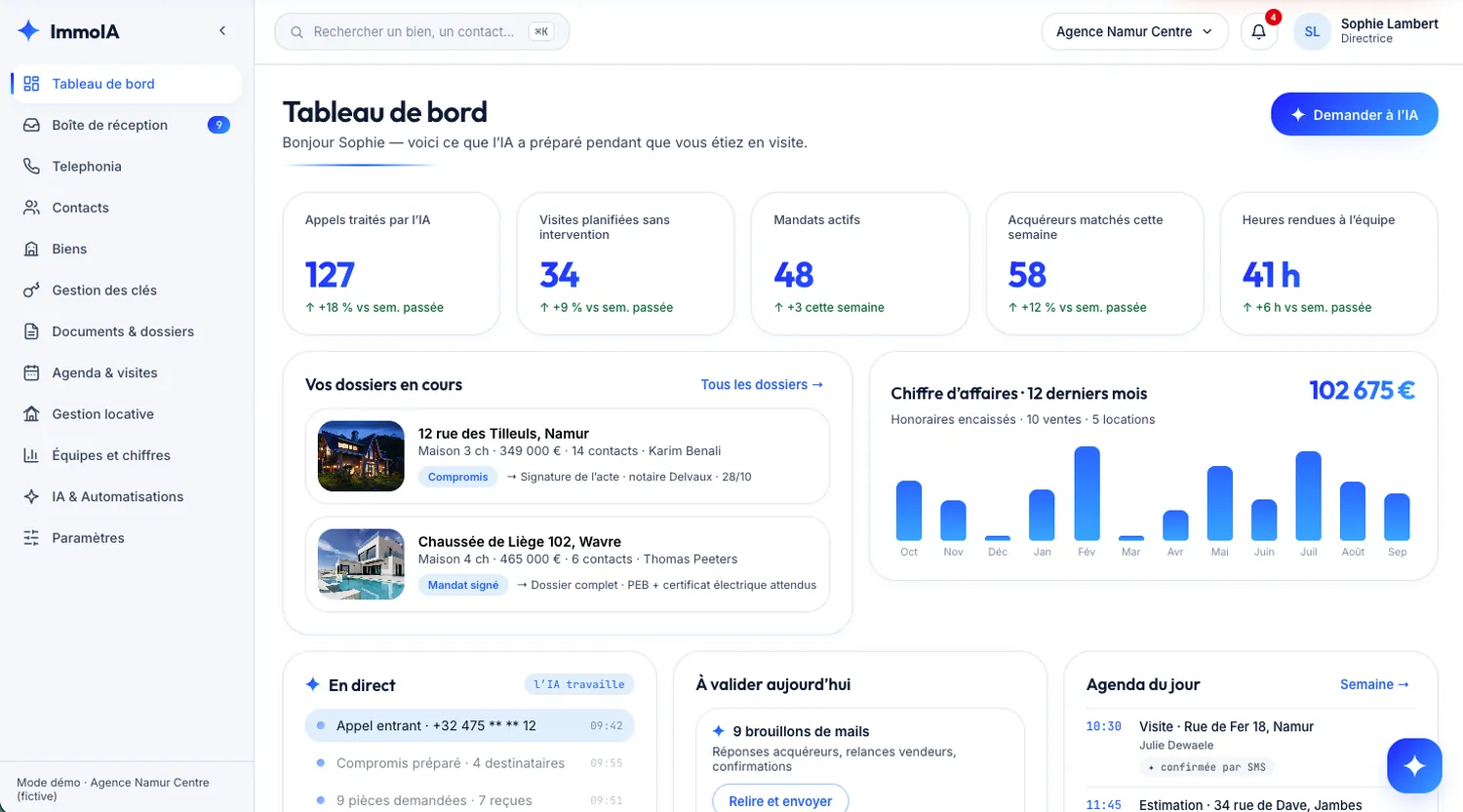The height and width of the screenshot is (812, 1463).
Task: Open the Chaussée de Liège villa thumbnail
Action: coord(361,563)
